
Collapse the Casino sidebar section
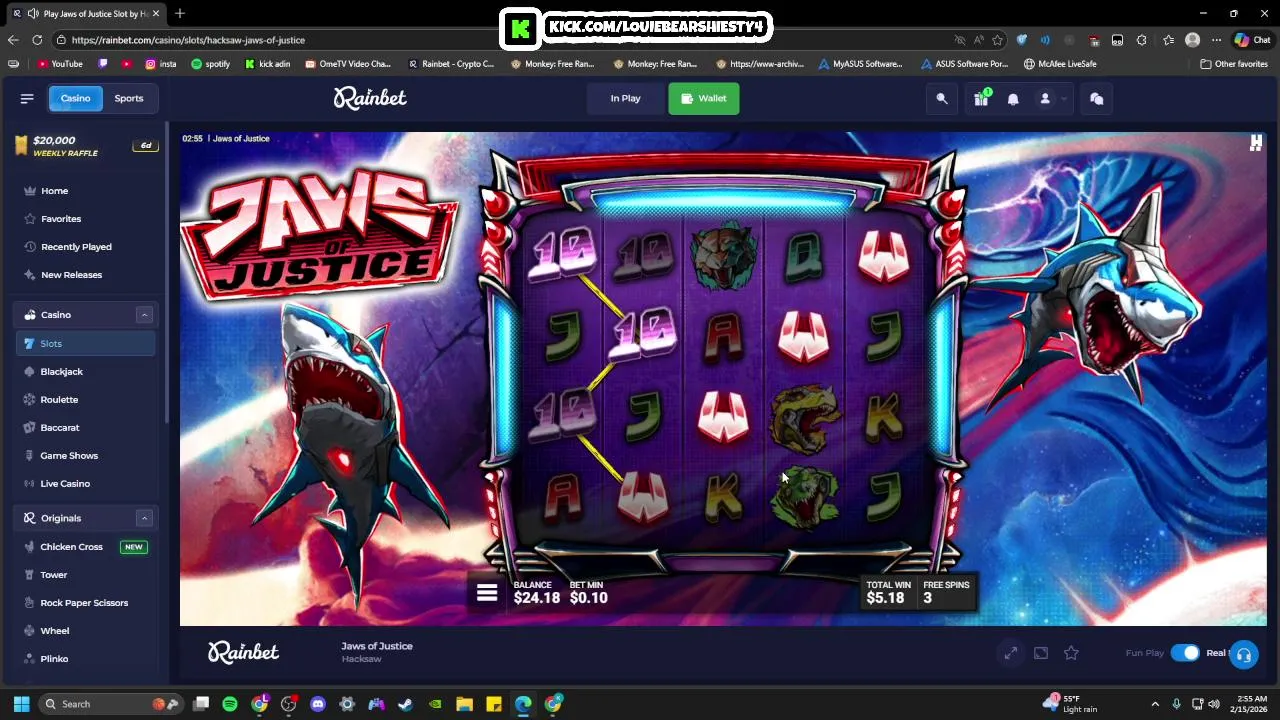(x=144, y=315)
